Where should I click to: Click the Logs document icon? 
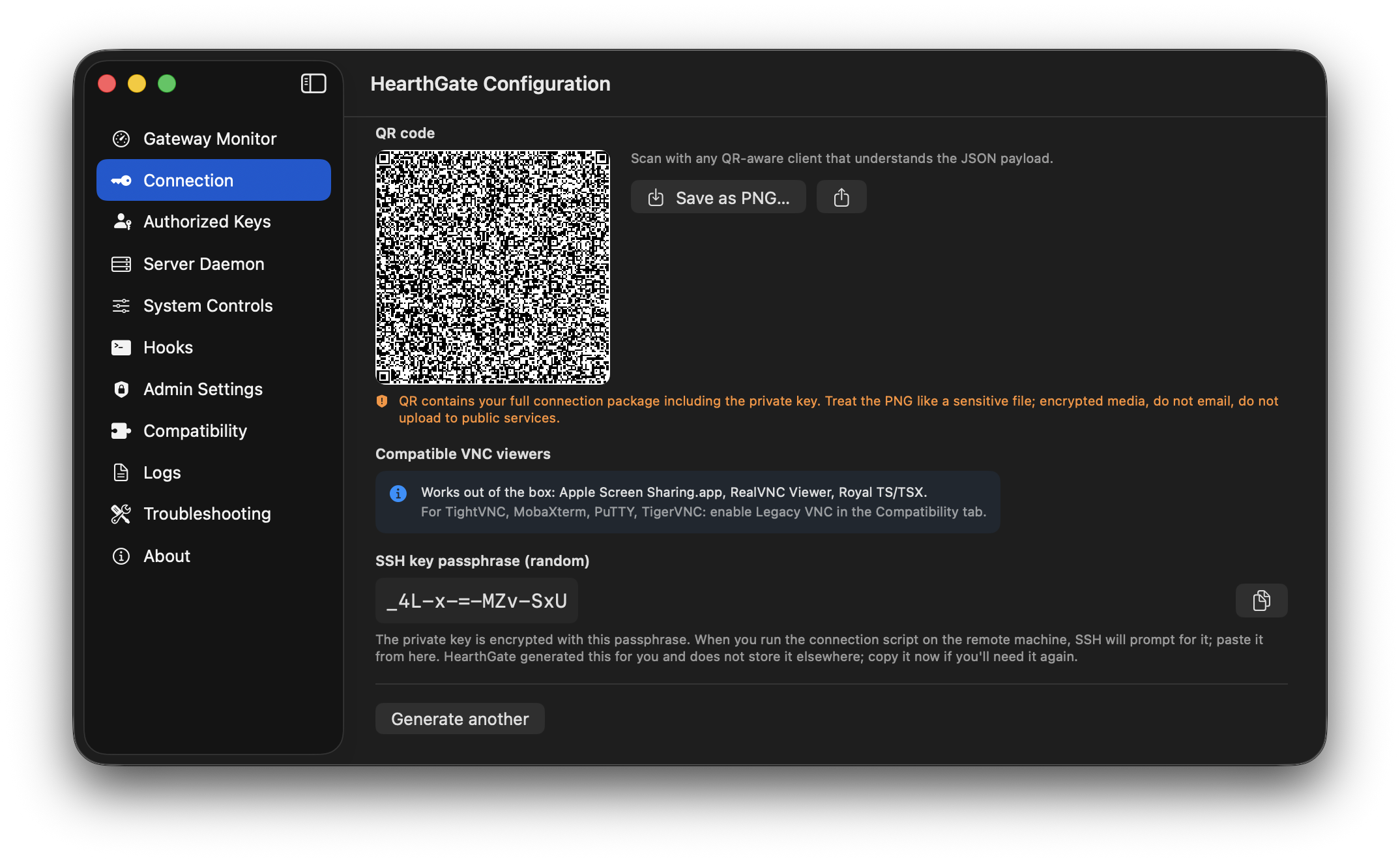121,472
